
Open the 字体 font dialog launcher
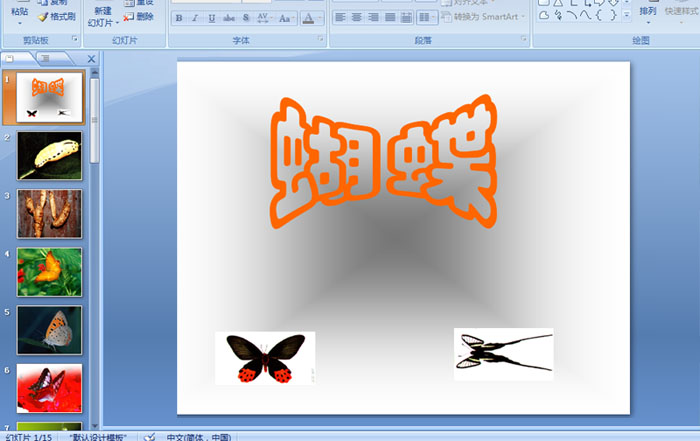click(x=320, y=39)
